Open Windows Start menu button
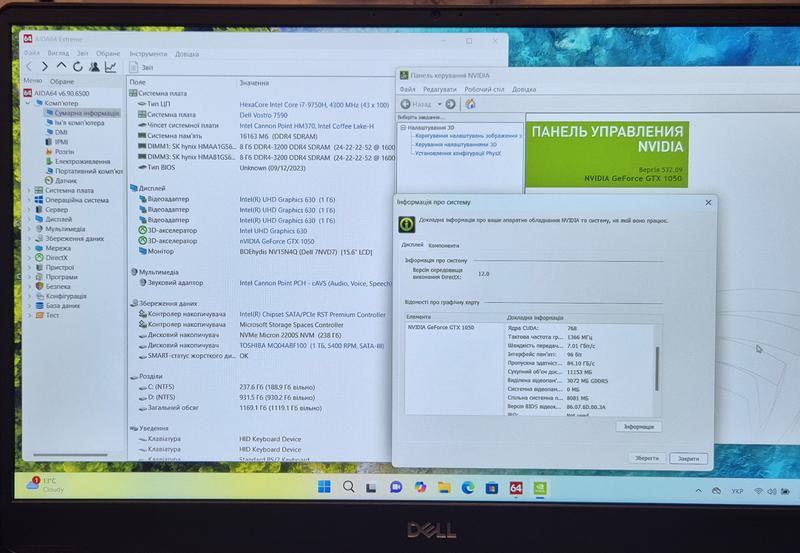This screenshot has width=800, height=553. click(324, 488)
